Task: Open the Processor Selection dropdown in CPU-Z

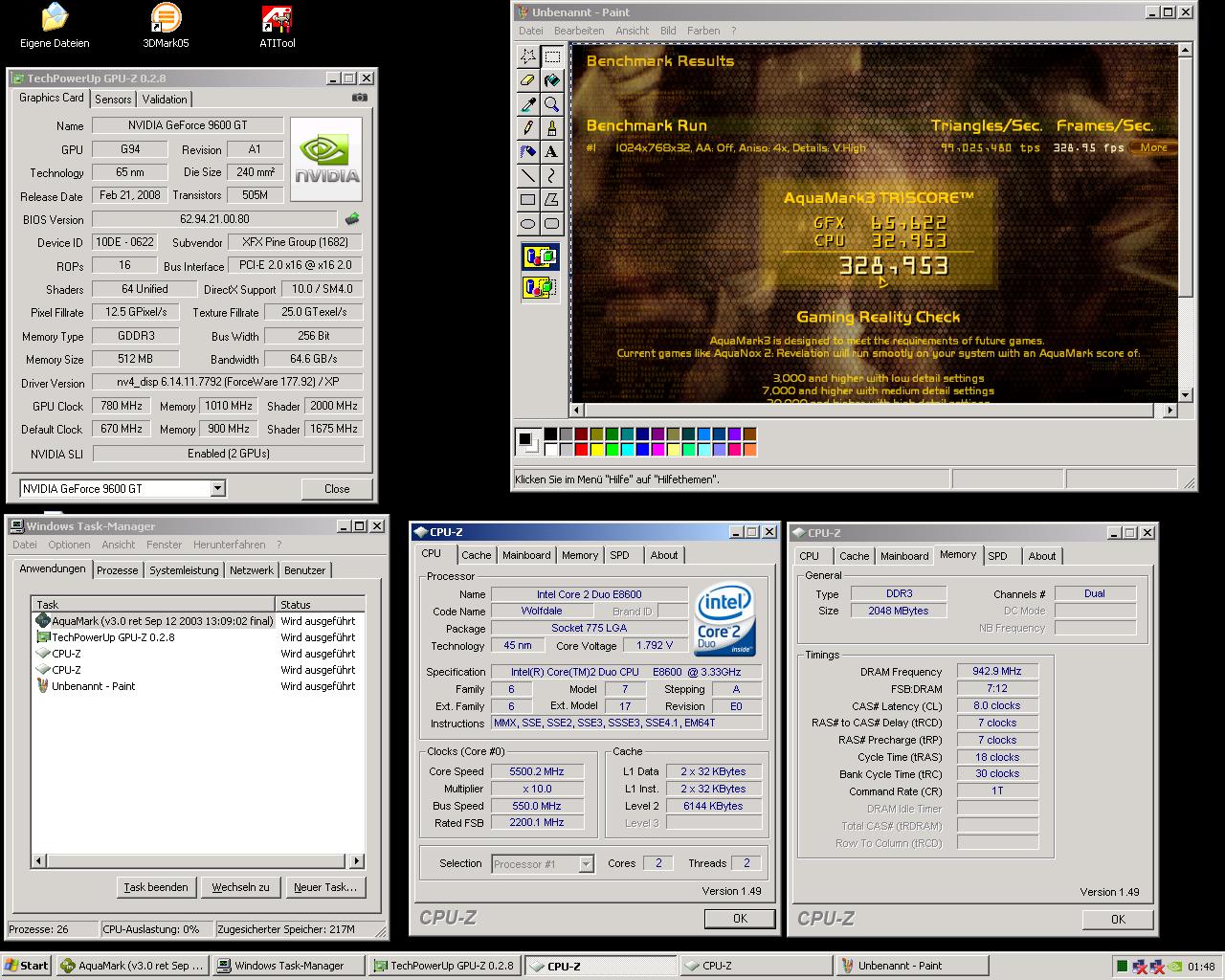Action: coord(586,864)
